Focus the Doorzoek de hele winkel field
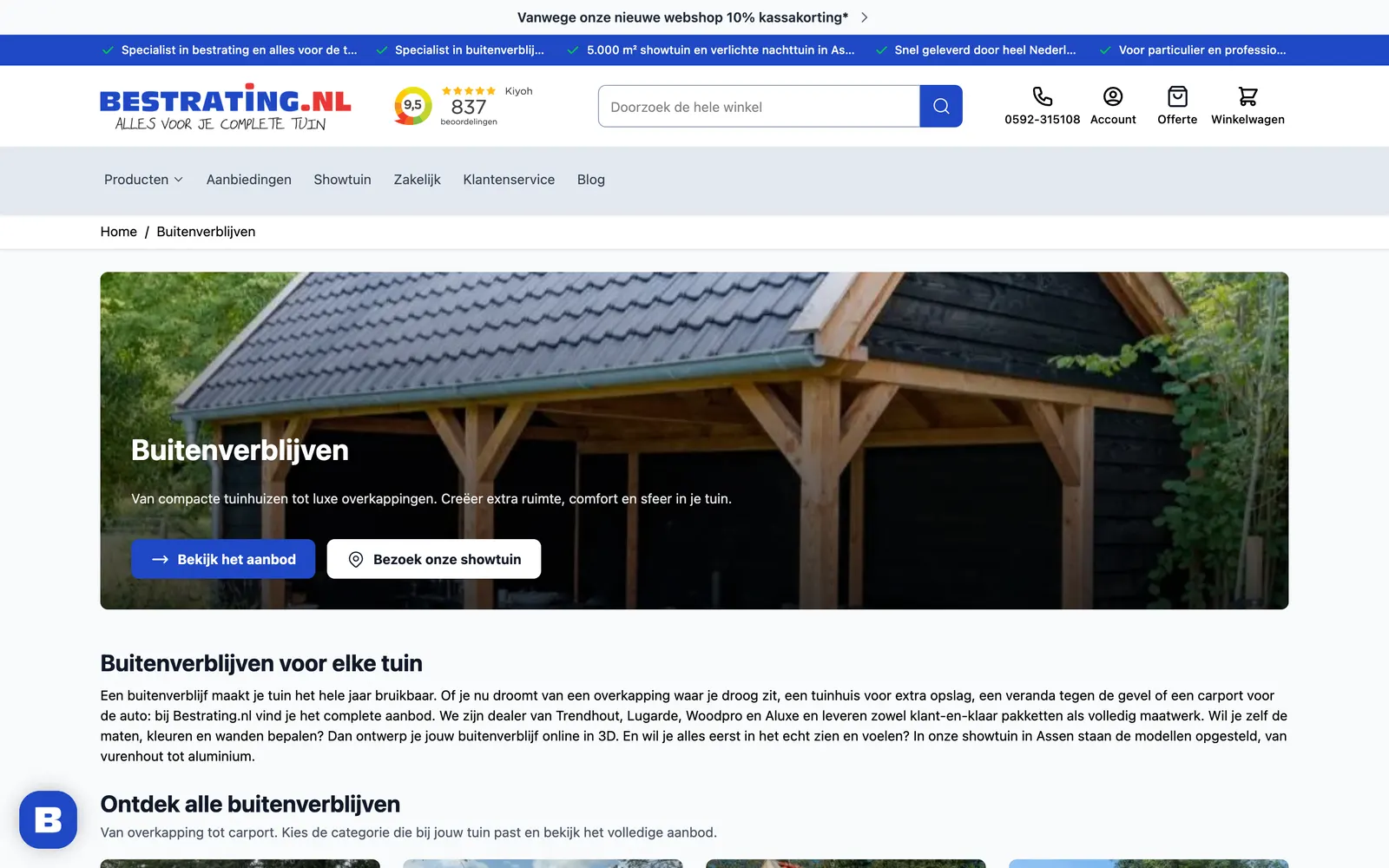This screenshot has width=1389, height=868. click(759, 106)
